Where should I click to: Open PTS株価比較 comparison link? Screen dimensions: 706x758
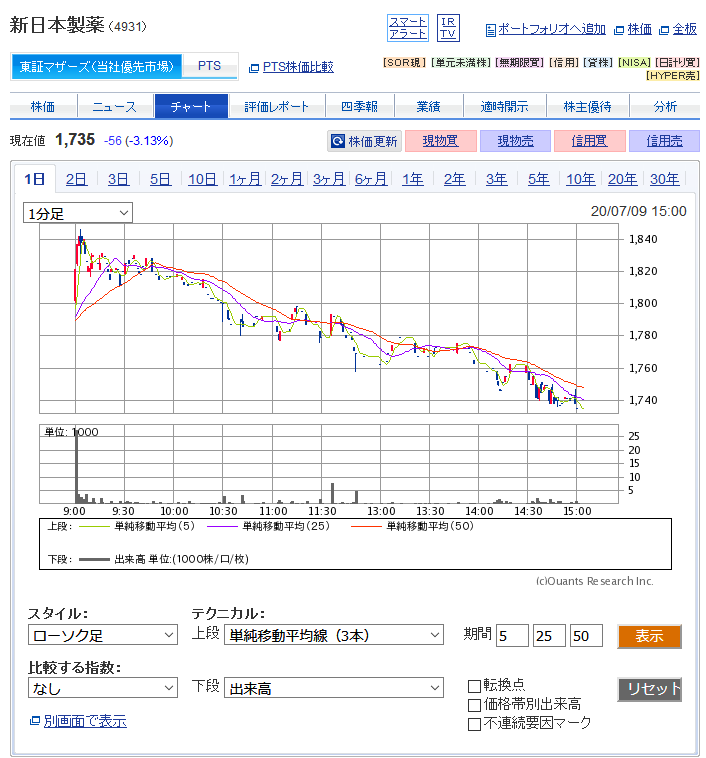[x=297, y=67]
